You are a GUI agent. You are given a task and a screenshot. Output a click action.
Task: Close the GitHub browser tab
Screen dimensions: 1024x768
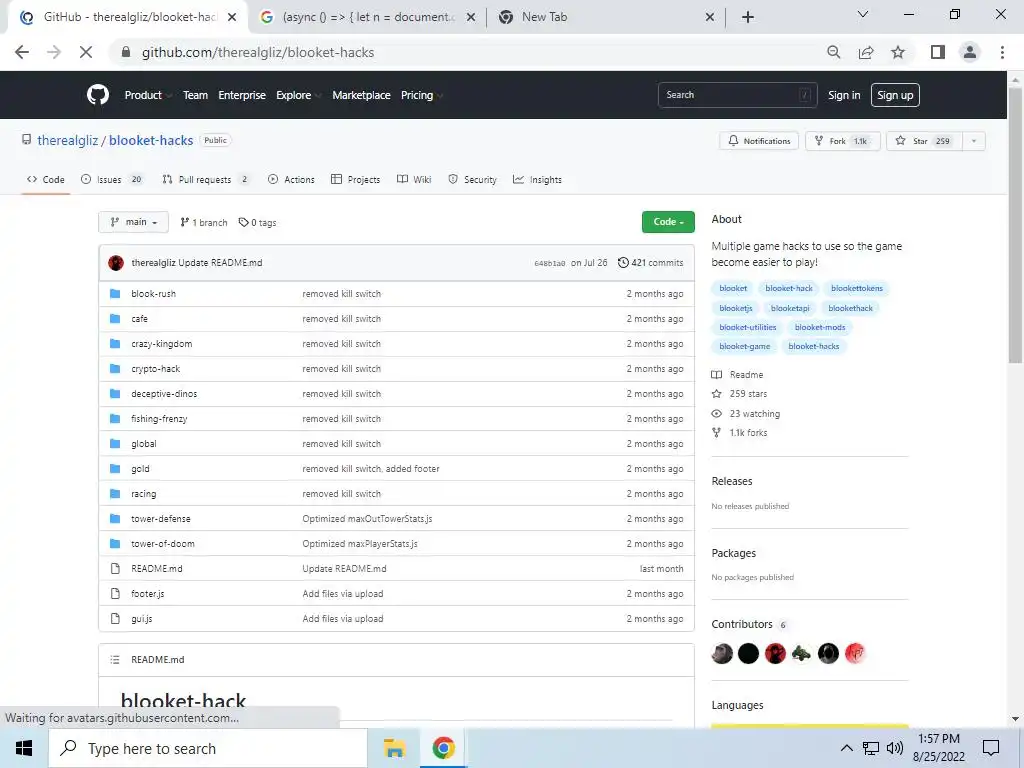click(x=232, y=17)
